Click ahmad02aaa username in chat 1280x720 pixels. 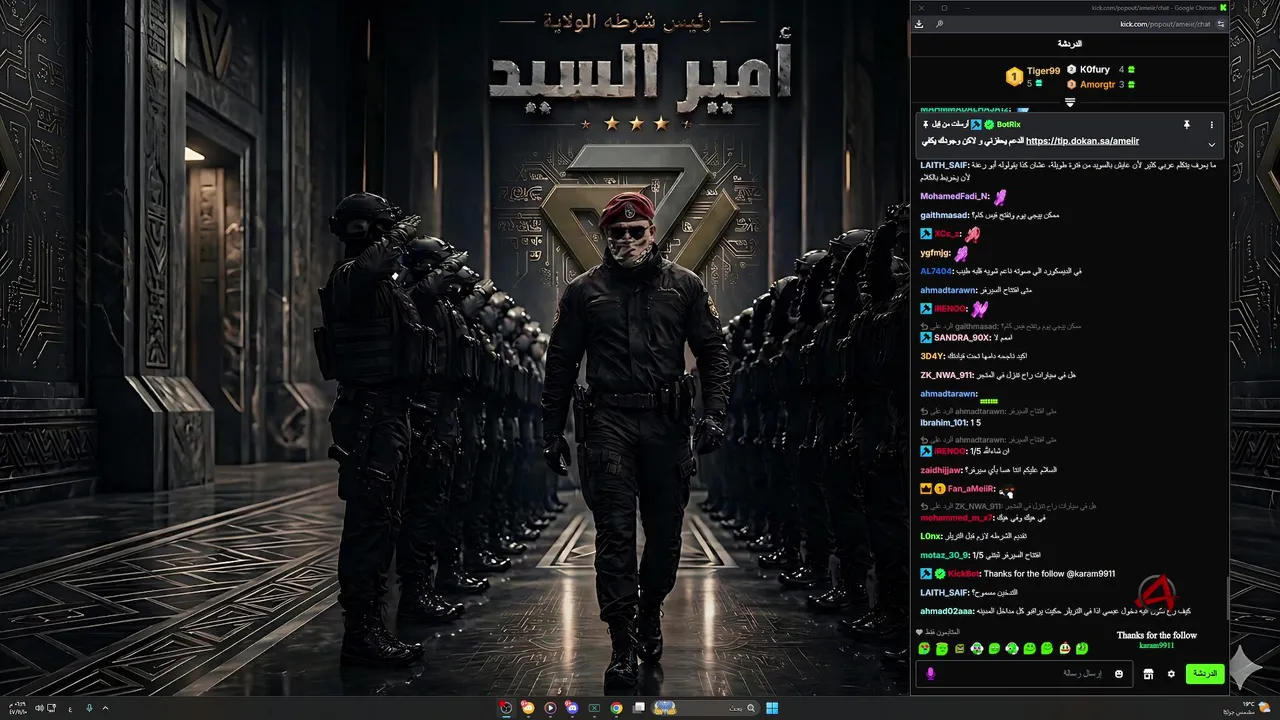pyautogui.click(x=944, y=611)
